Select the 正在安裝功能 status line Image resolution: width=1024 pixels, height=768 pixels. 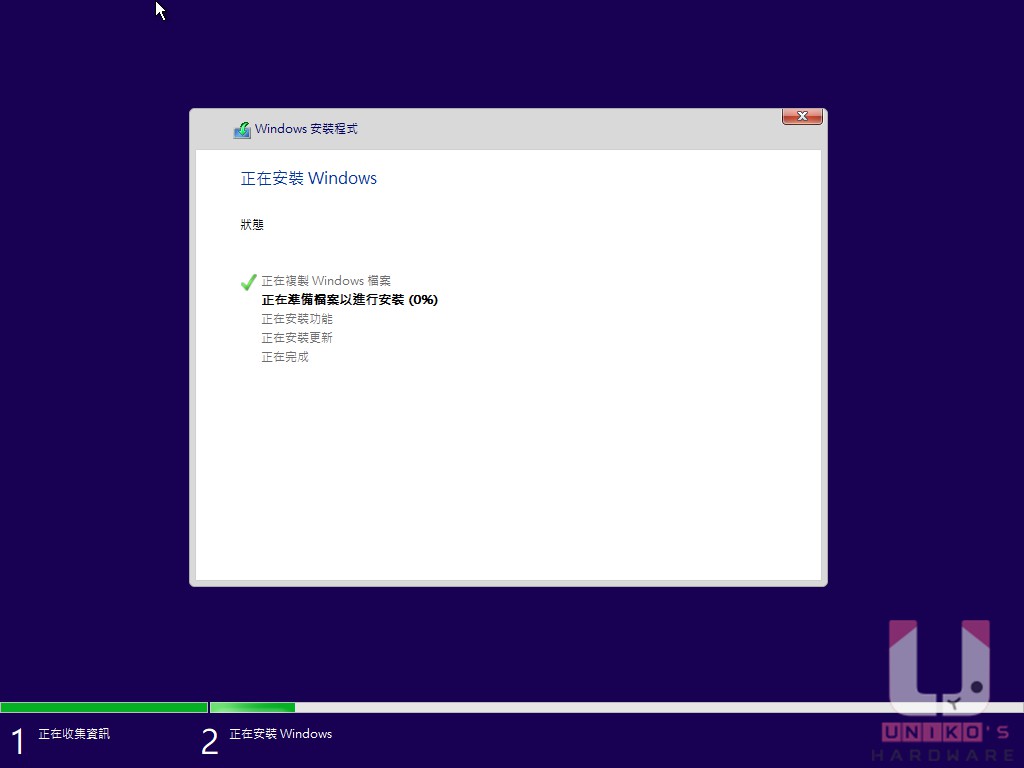click(297, 319)
